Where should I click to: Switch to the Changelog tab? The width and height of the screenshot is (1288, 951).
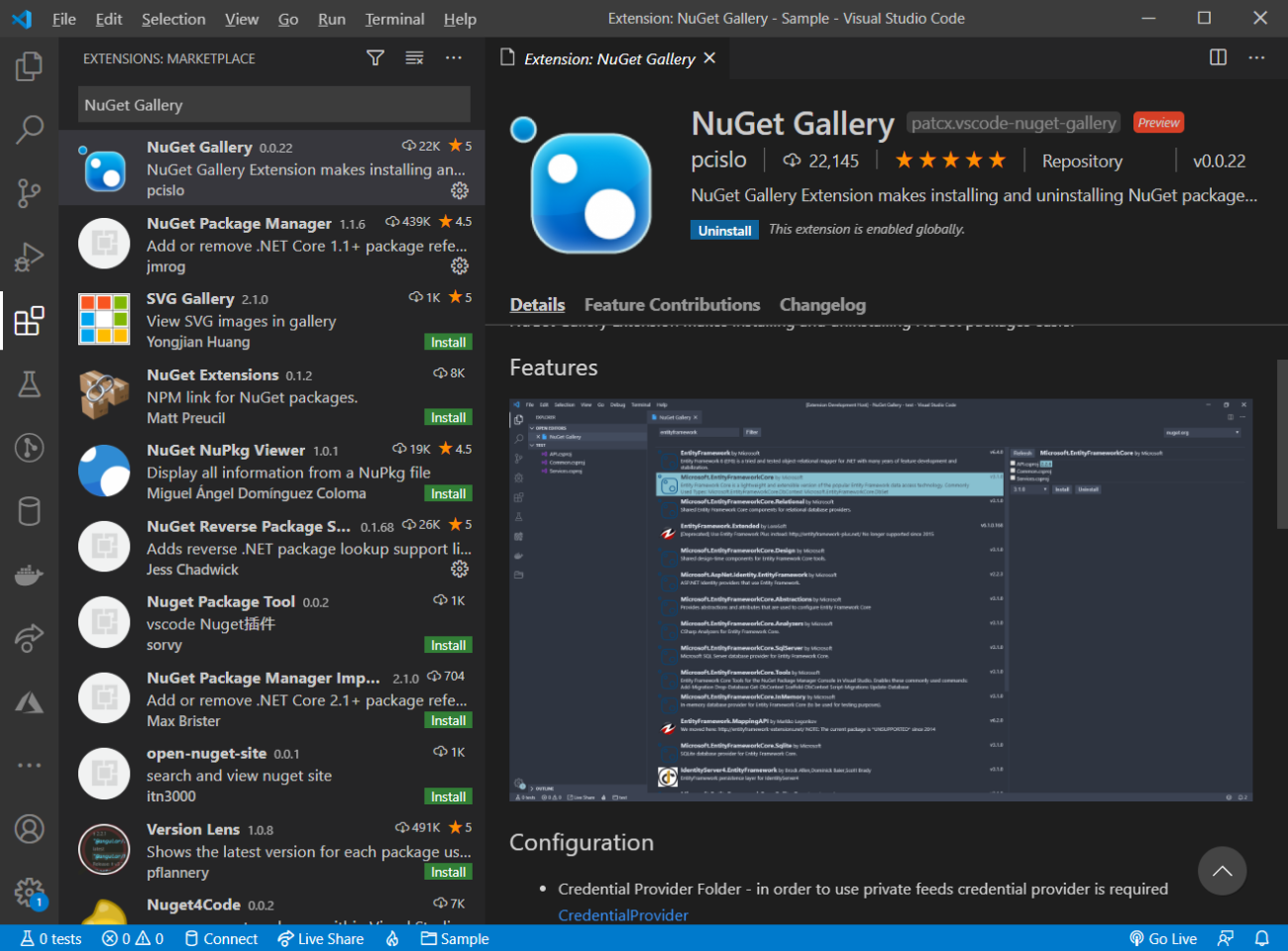click(x=822, y=305)
